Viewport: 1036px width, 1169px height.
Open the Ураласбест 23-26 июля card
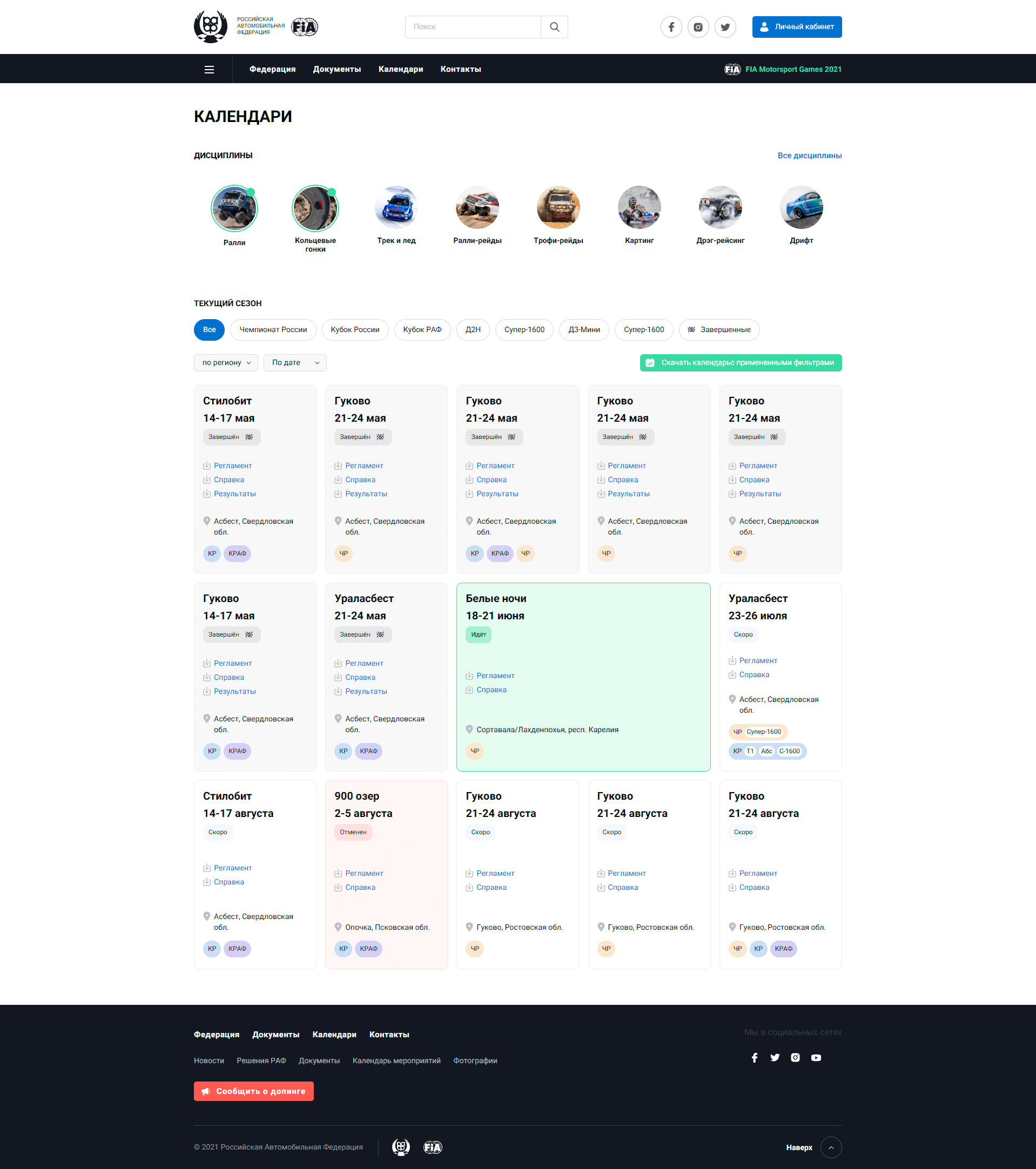pyautogui.click(x=781, y=677)
